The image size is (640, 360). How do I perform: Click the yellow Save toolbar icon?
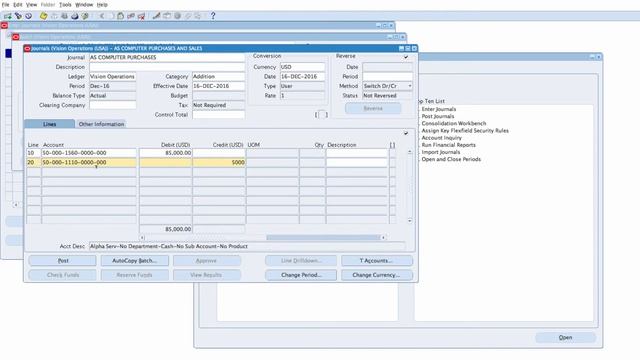(x=44, y=16)
